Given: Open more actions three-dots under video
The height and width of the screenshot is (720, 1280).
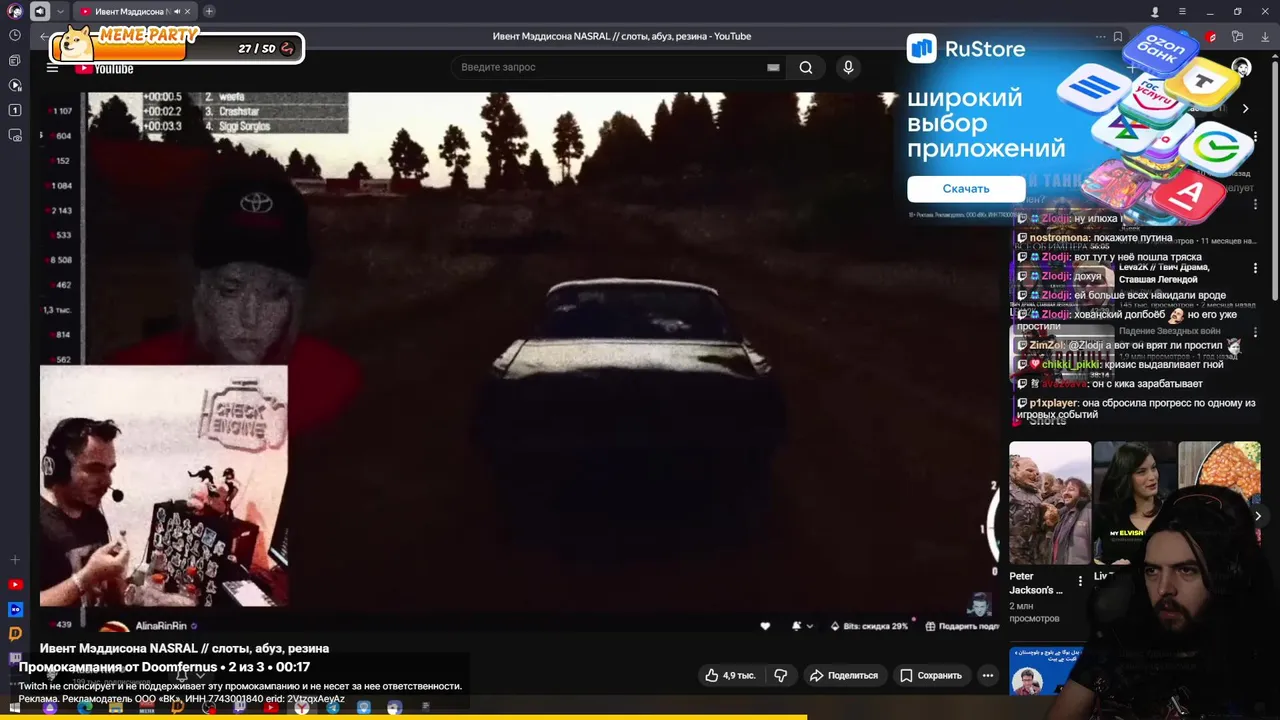Looking at the screenshot, I should tap(988, 675).
